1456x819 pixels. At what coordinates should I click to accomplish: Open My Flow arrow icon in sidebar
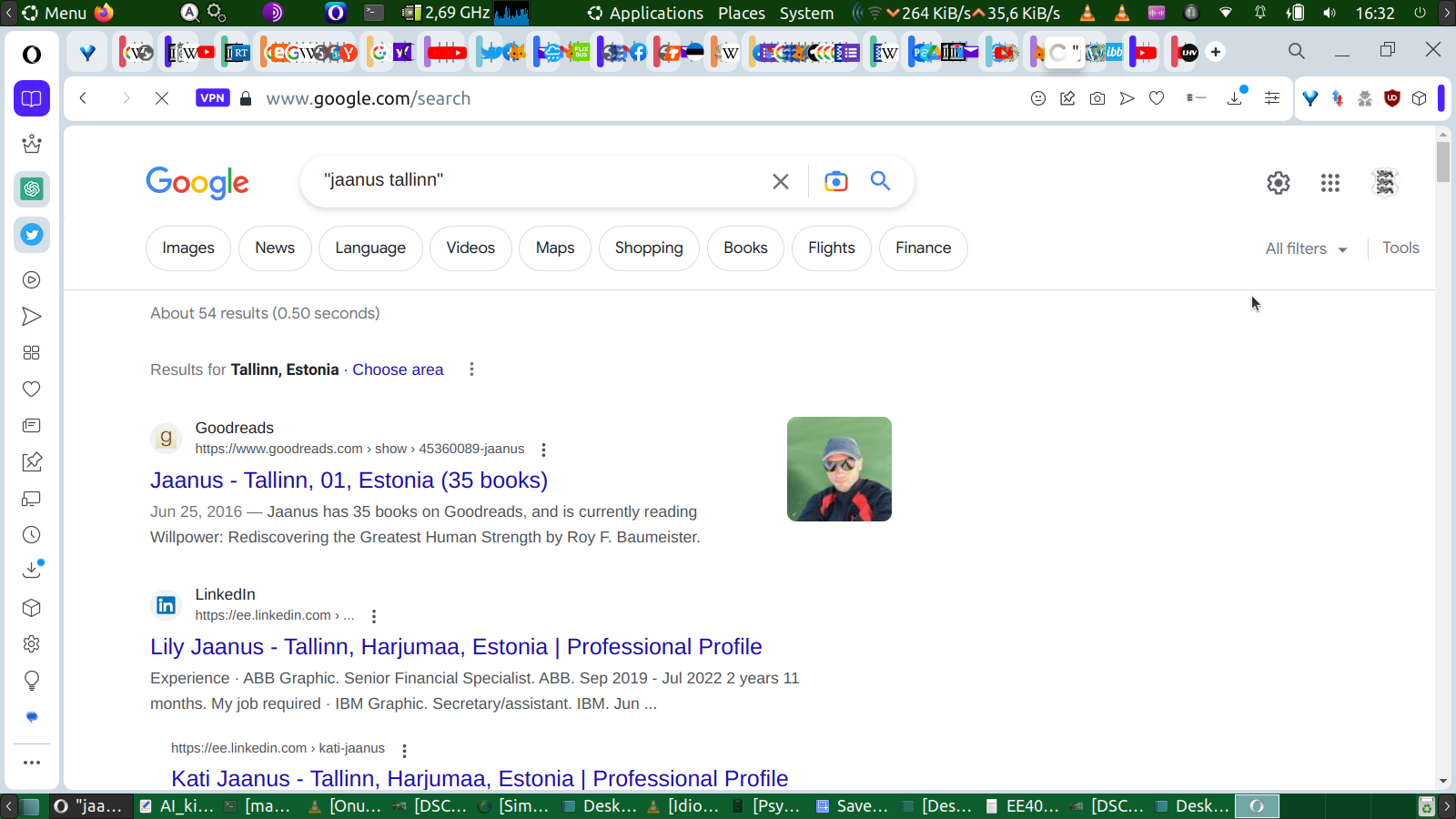(32, 317)
